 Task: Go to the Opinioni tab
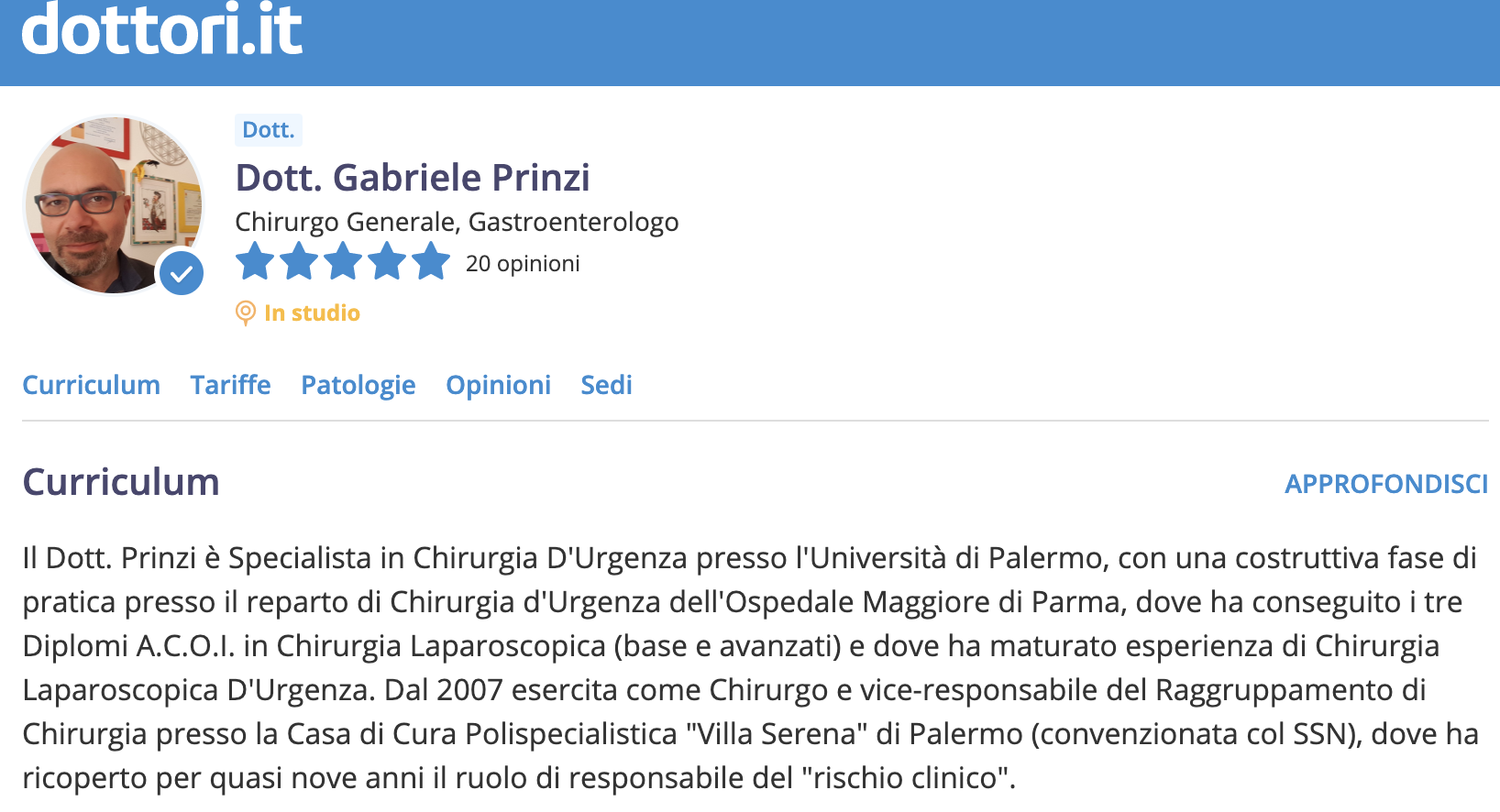(x=499, y=385)
